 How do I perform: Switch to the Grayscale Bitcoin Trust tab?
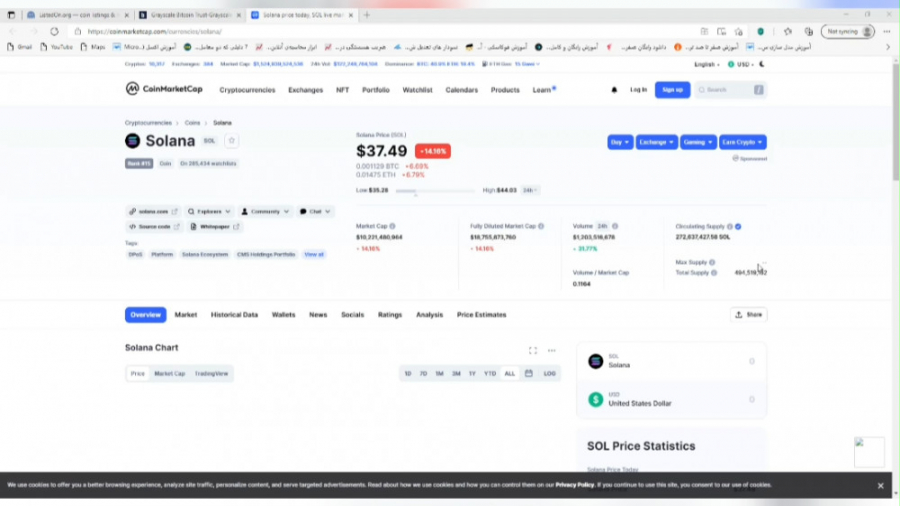(x=191, y=15)
